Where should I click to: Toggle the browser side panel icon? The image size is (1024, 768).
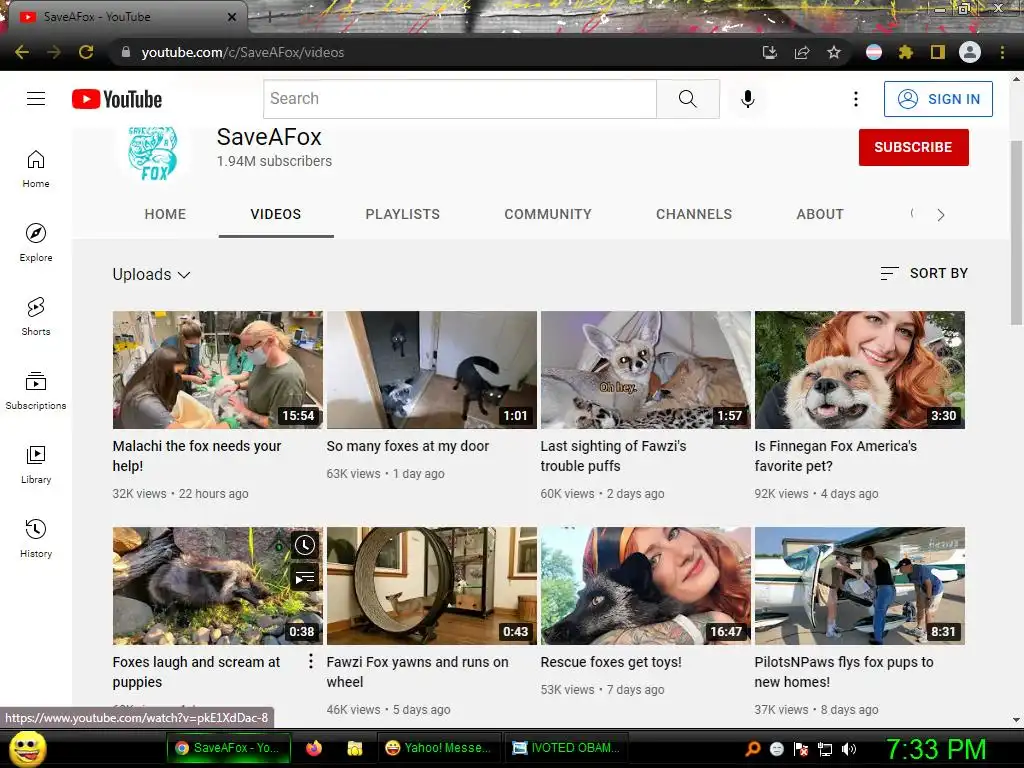(938, 52)
